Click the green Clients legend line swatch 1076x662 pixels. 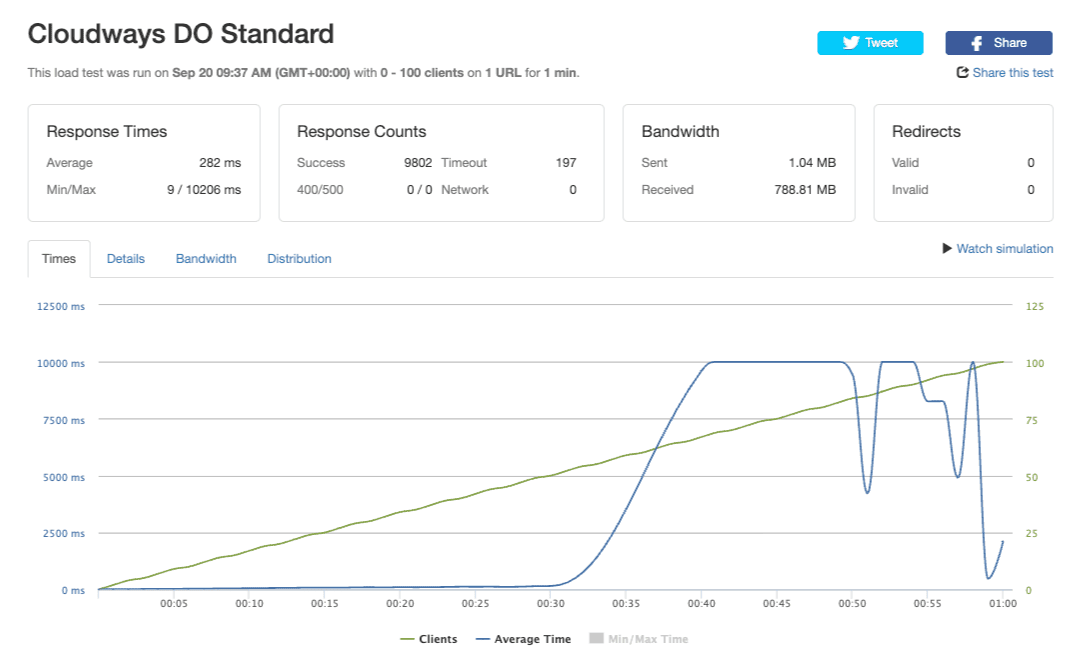[407, 639]
